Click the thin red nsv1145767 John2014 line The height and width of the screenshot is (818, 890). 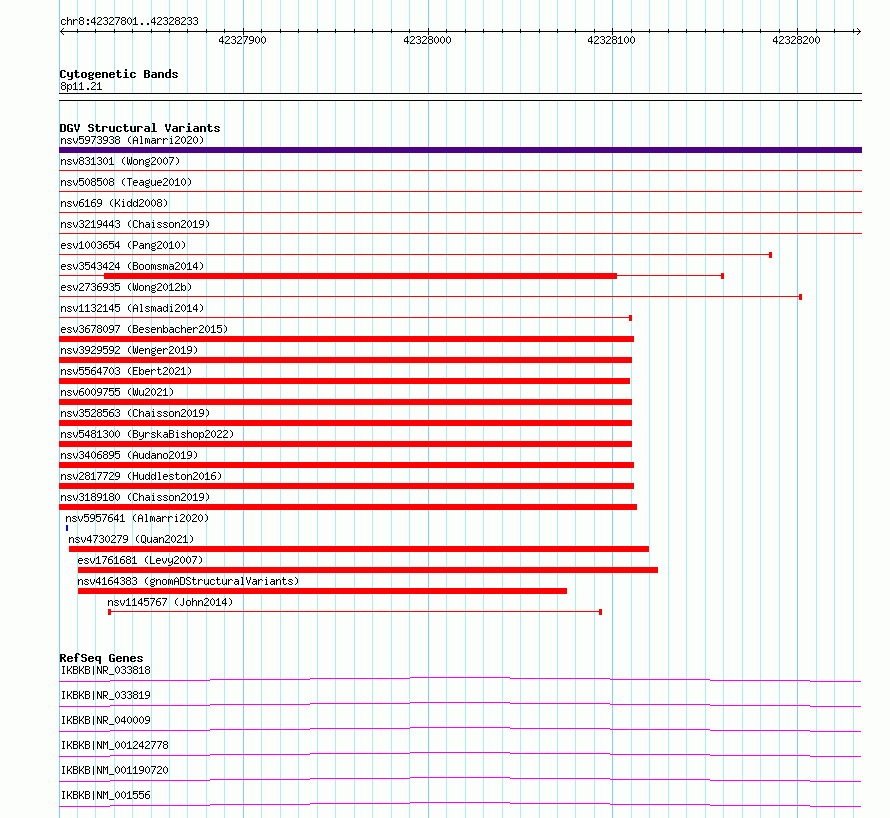point(355,612)
